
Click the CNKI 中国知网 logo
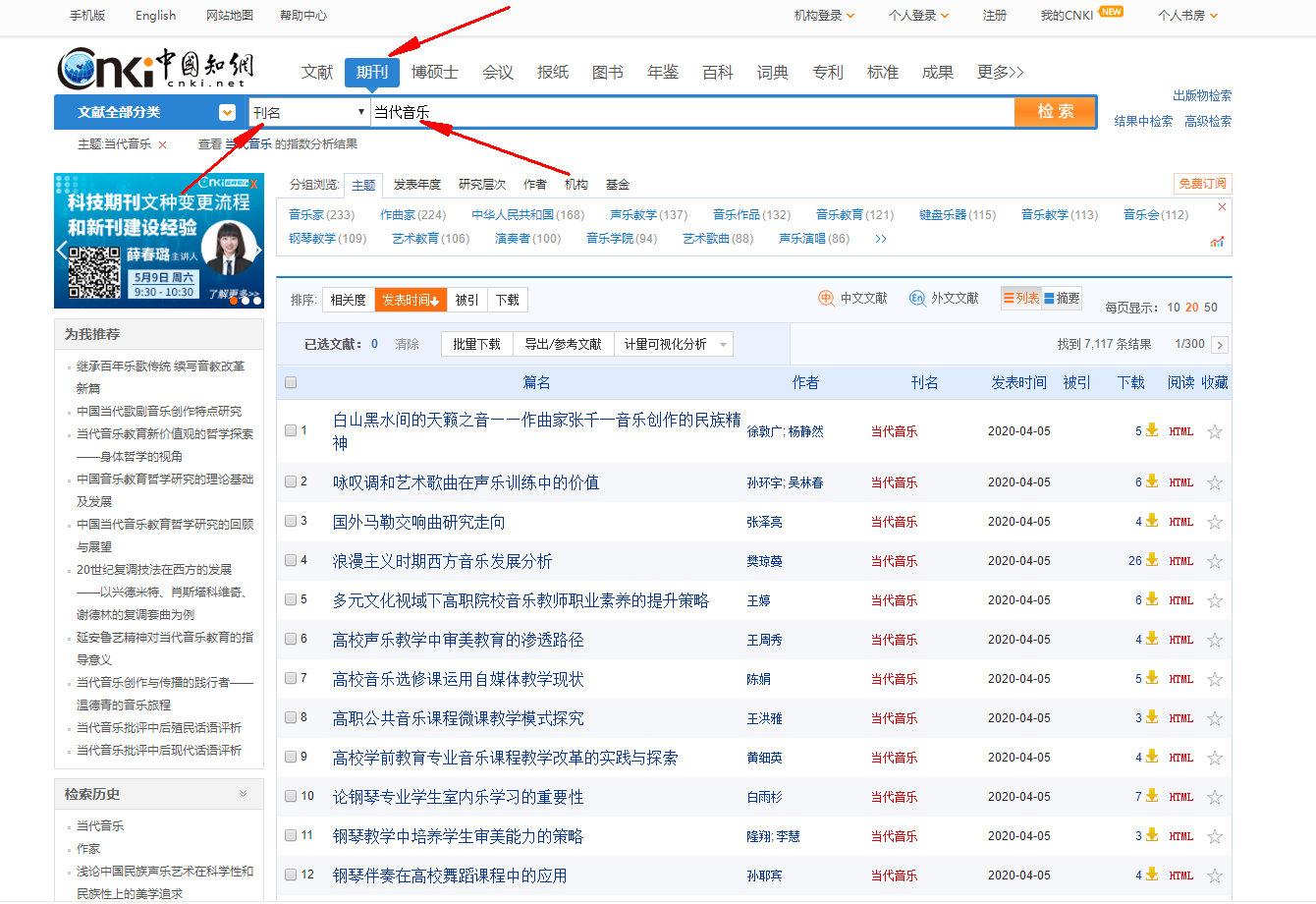[x=155, y=69]
